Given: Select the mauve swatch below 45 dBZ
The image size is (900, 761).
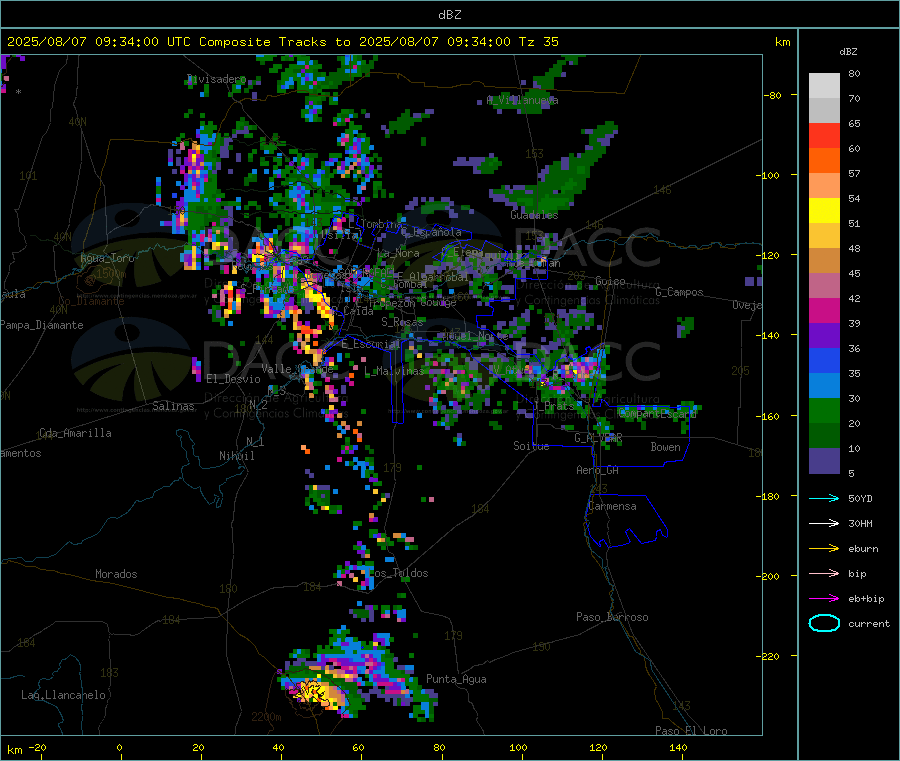Looking at the screenshot, I should [824, 286].
